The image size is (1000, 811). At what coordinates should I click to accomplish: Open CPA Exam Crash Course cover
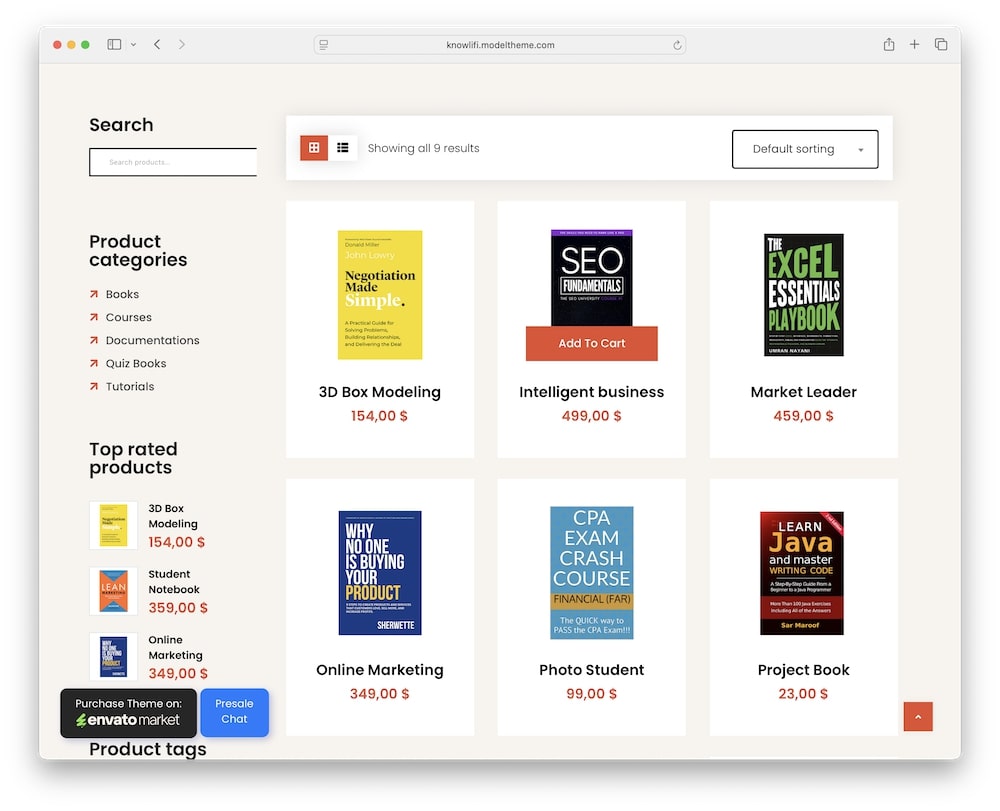[x=591, y=573]
